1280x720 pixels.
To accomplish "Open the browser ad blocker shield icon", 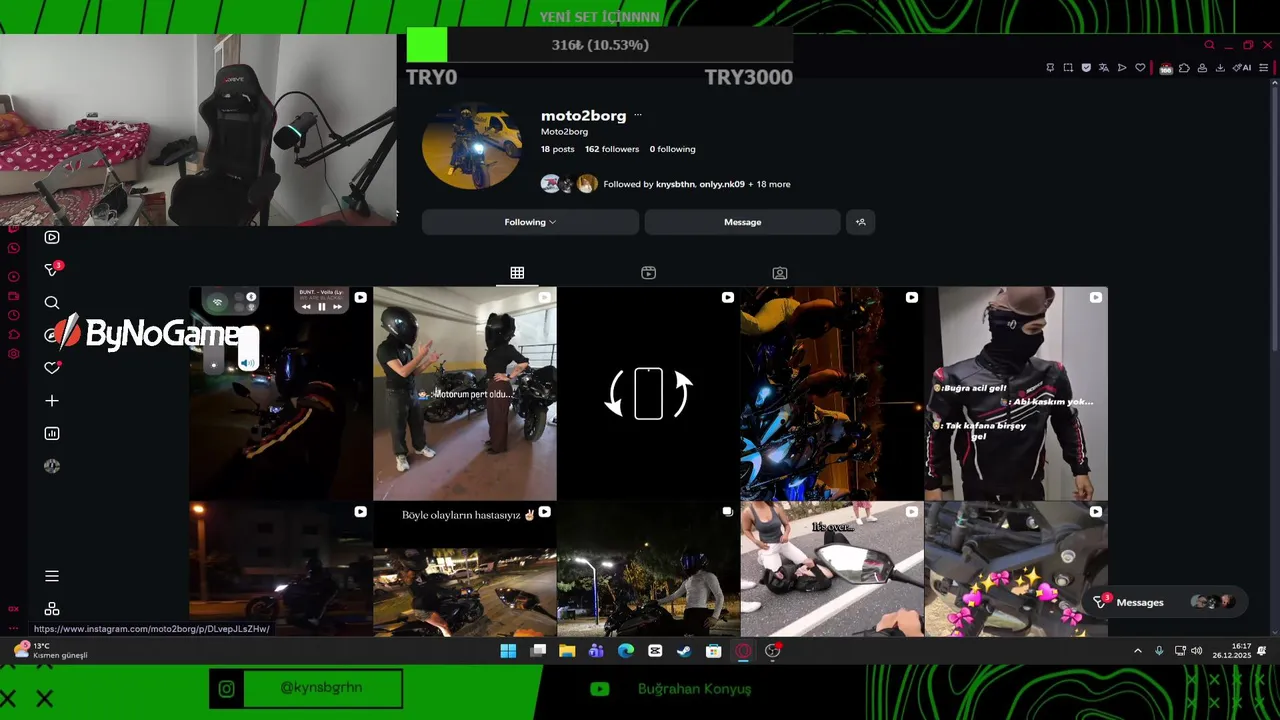I will 1086,68.
